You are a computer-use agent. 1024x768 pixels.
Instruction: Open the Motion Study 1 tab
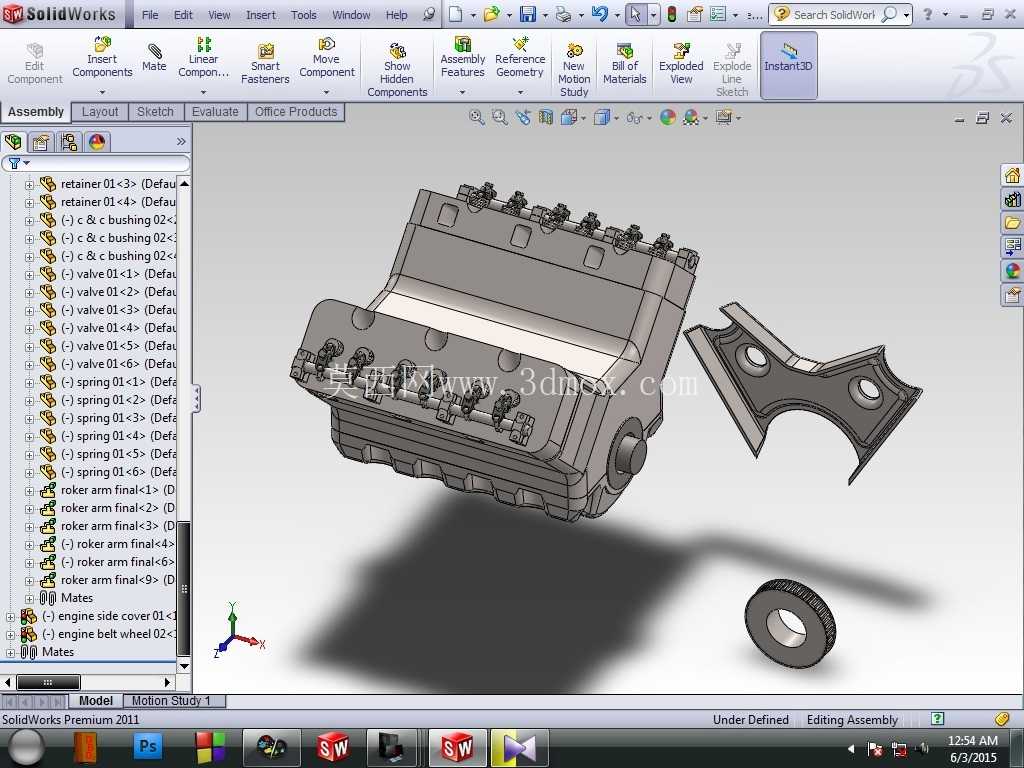(171, 701)
